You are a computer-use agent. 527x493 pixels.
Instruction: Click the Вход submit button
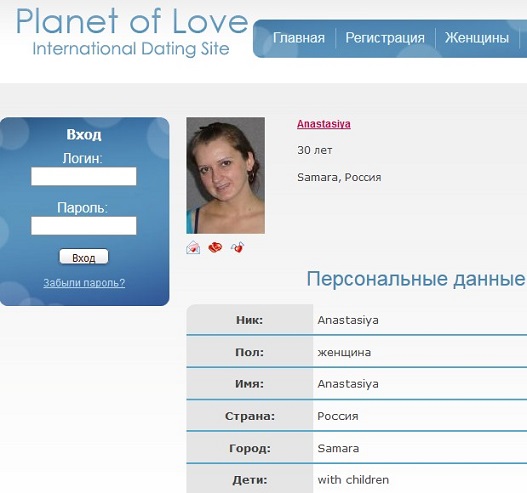click(x=84, y=257)
